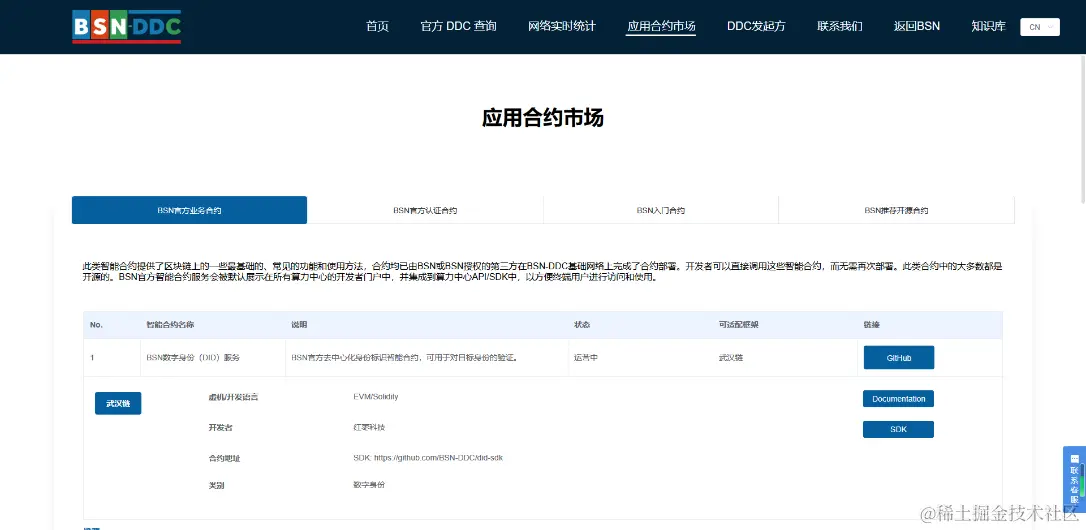
Task: Click the 运营中 status cell
Action: [585, 358]
